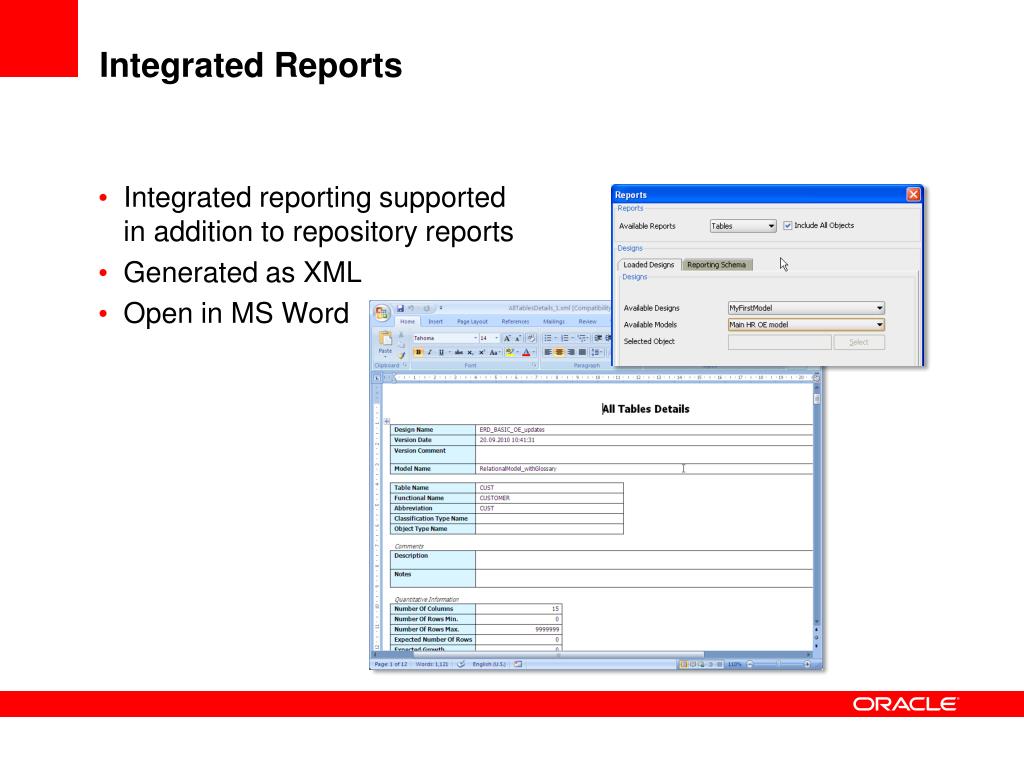The image size is (1024, 768).
Task: Click the Save icon in Quick Access toolbar
Action: (401, 308)
